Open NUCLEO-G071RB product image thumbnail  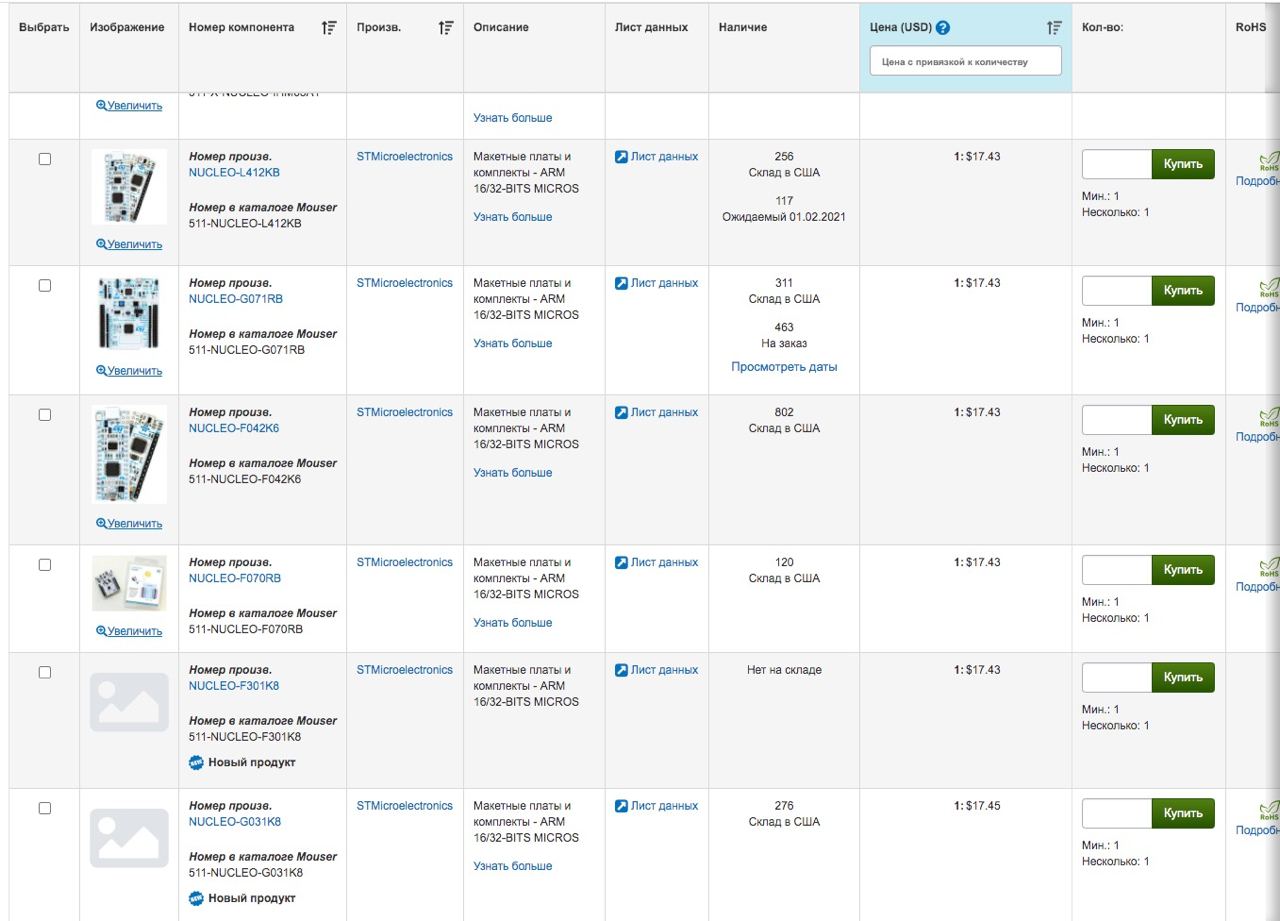click(129, 314)
